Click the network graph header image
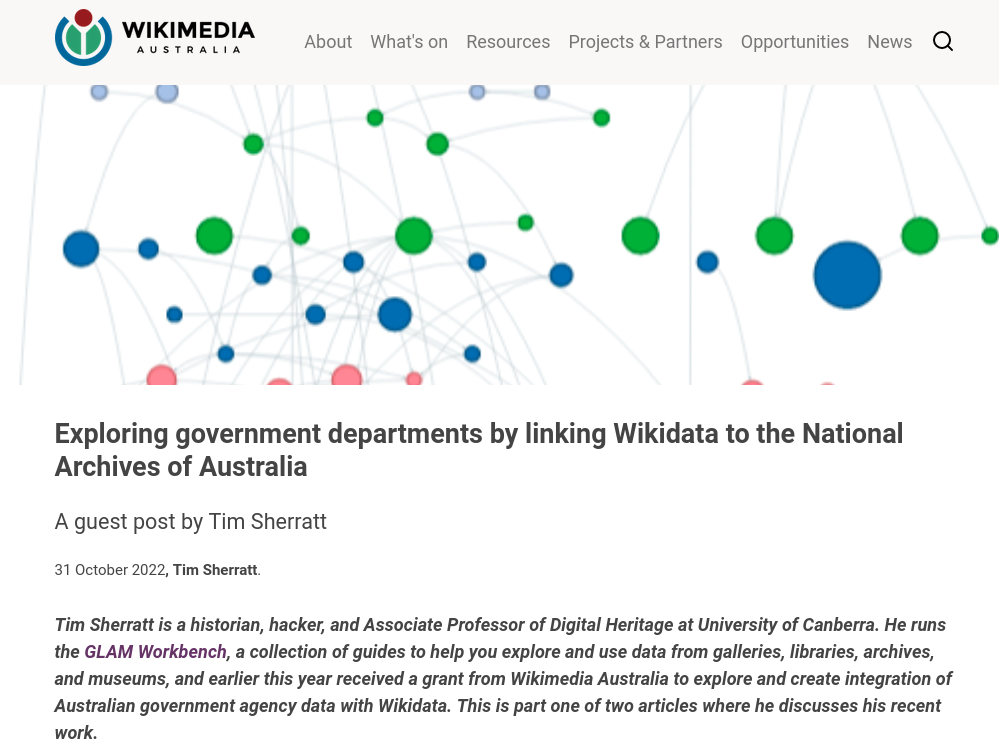The height and width of the screenshot is (753, 999). coord(500,234)
